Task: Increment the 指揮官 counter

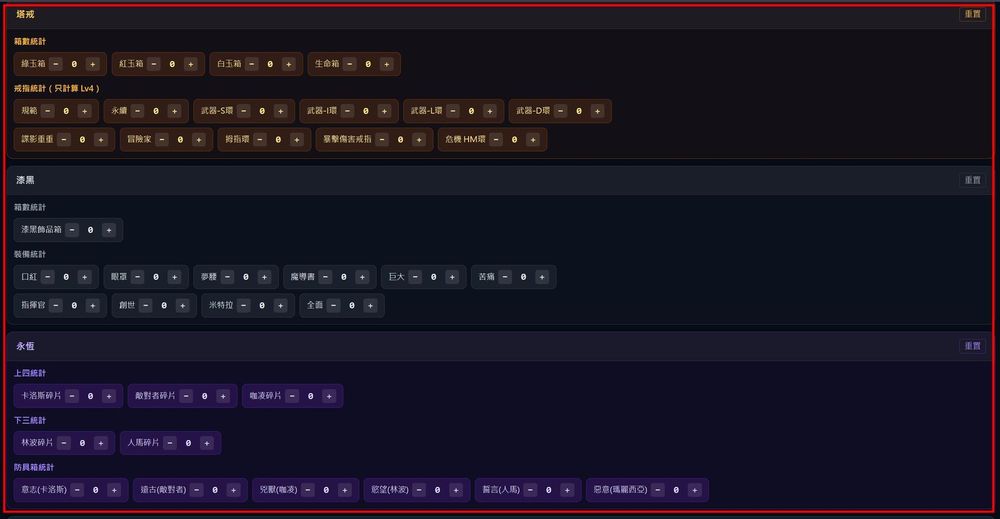Action: coord(92,306)
